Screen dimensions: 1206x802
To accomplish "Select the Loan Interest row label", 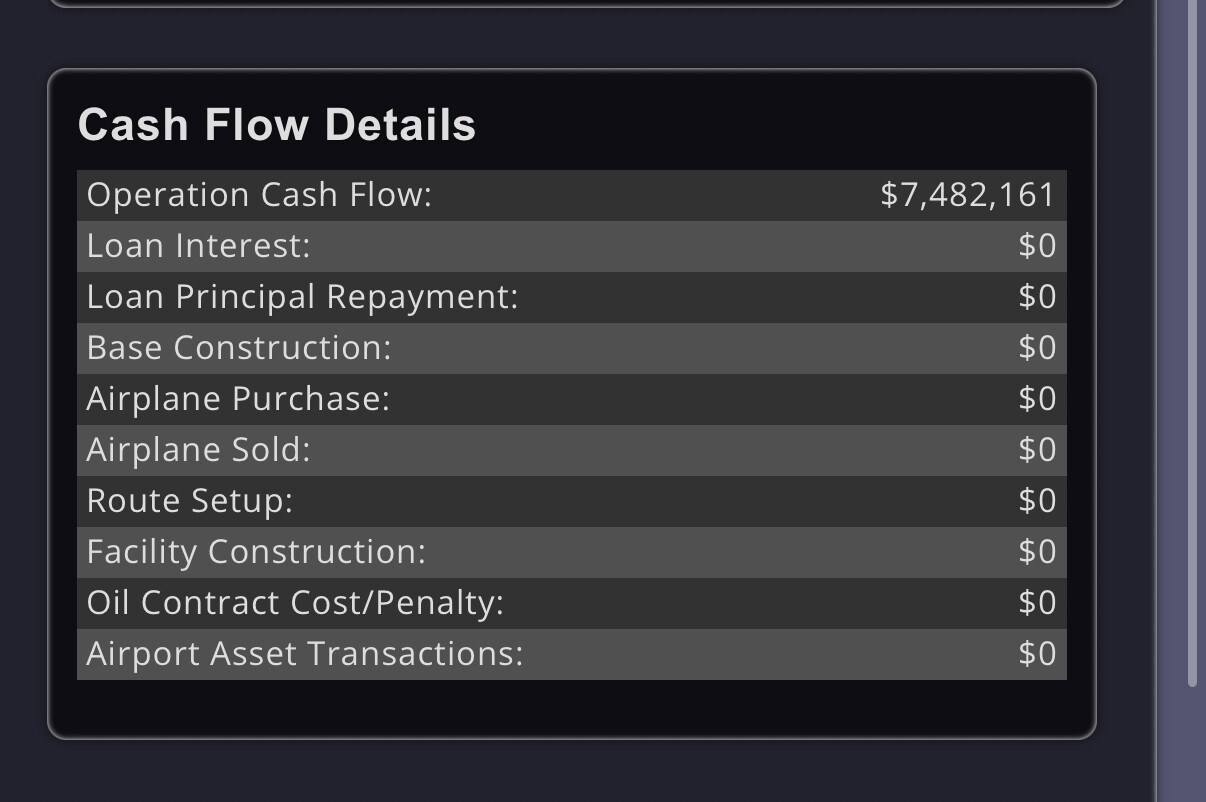I will (x=198, y=246).
